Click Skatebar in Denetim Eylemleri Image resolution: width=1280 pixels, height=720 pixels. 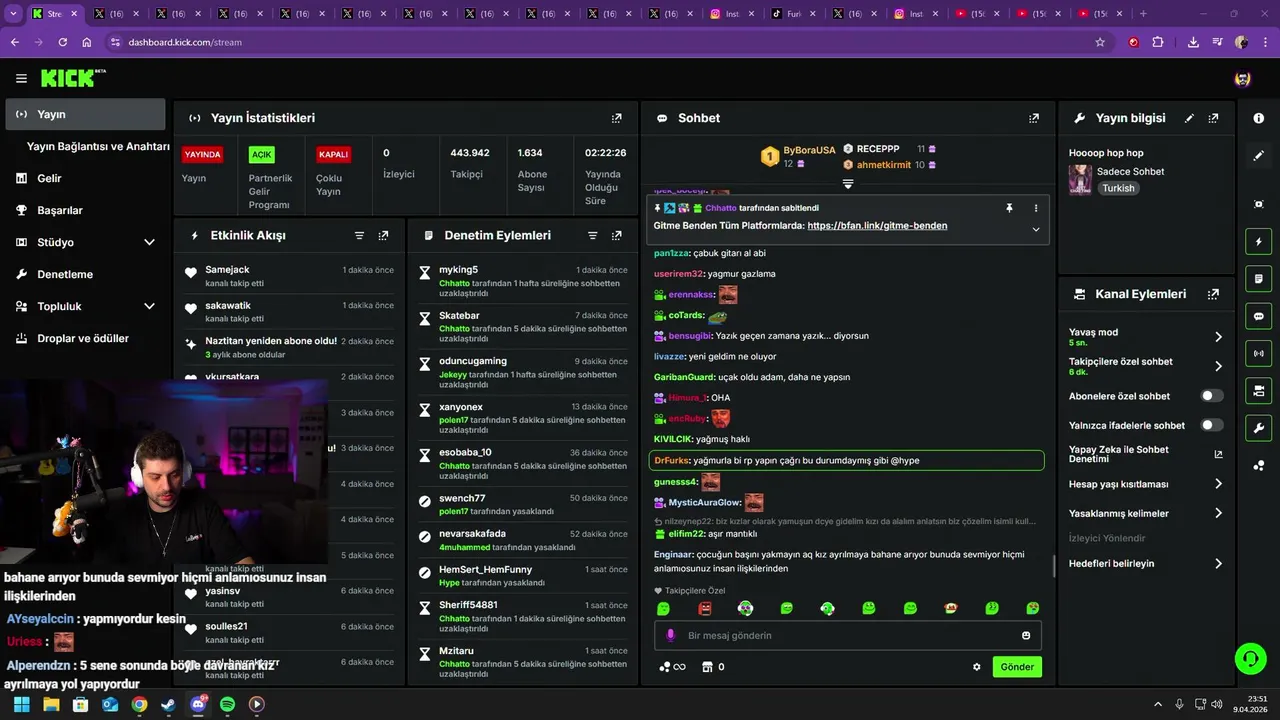pyautogui.click(x=459, y=316)
